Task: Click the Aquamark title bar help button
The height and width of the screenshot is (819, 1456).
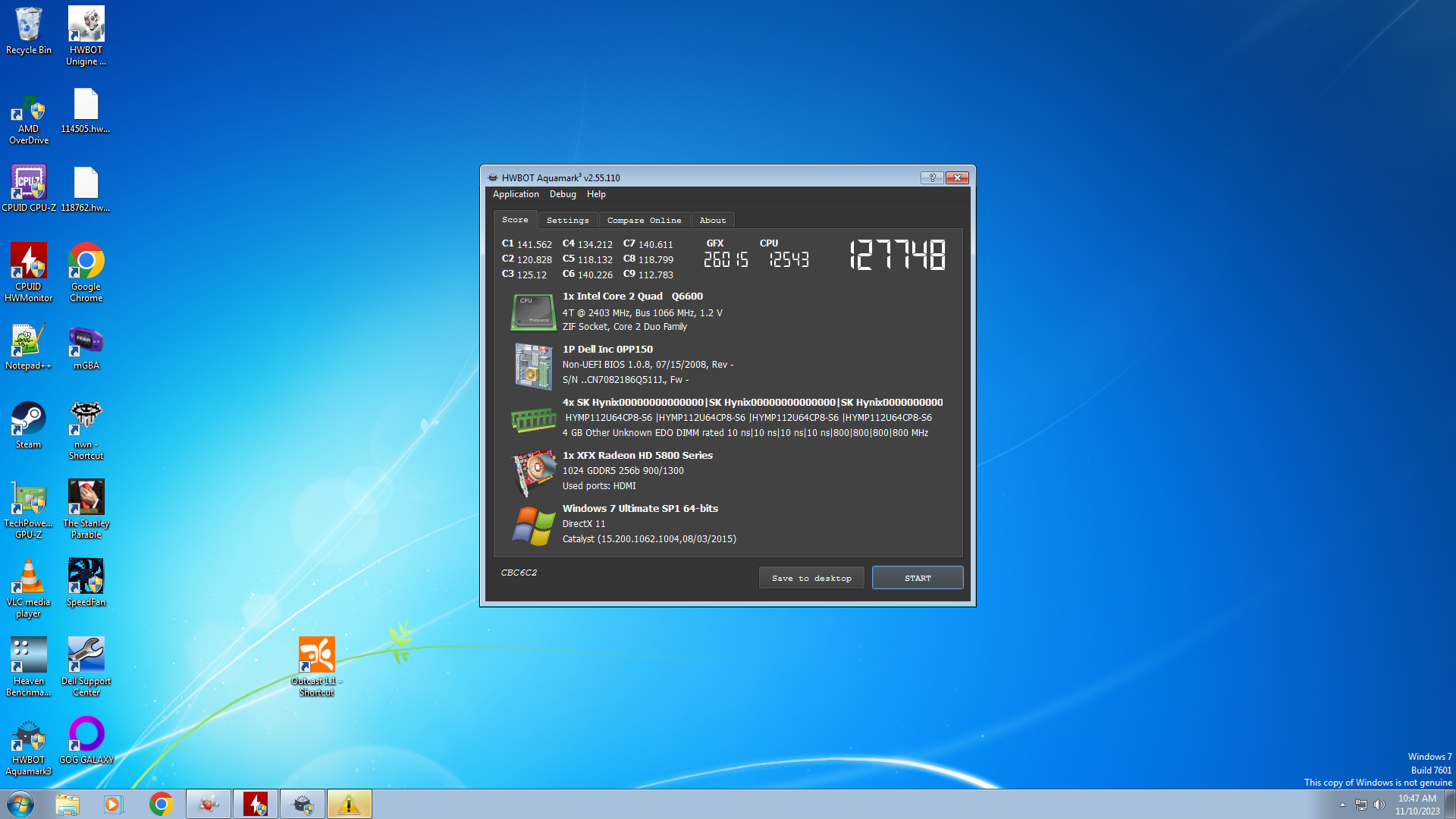Action: pyautogui.click(x=932, y=177)
